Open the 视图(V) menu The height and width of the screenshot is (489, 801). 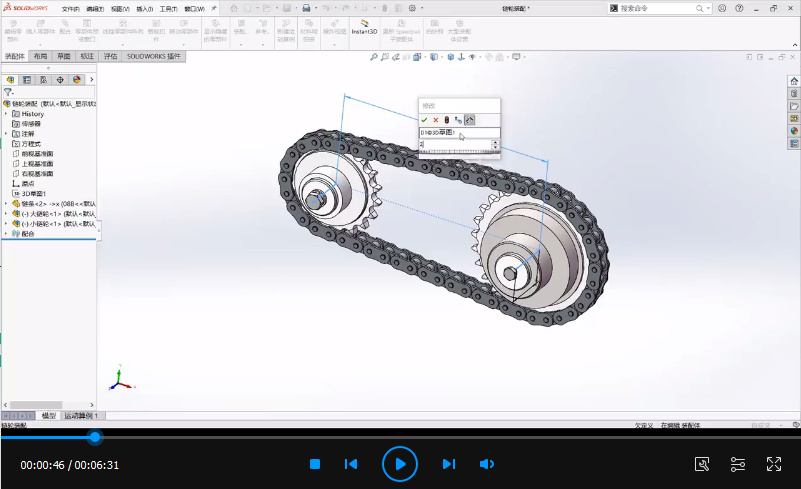pos(120,9)
